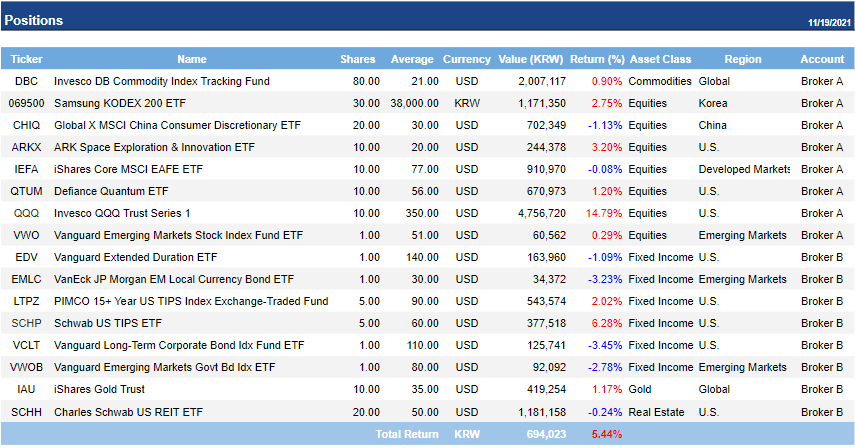855x448 pixels.
Task: Click the QQQ return value 14.79%
Action: [x=606, y=213]
